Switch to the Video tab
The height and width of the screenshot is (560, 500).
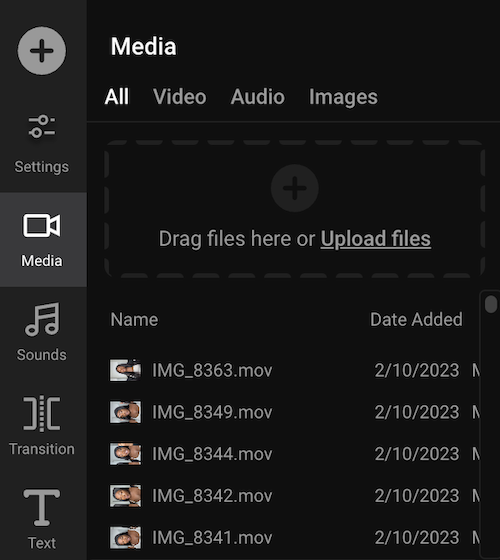(x=180, y=97)
